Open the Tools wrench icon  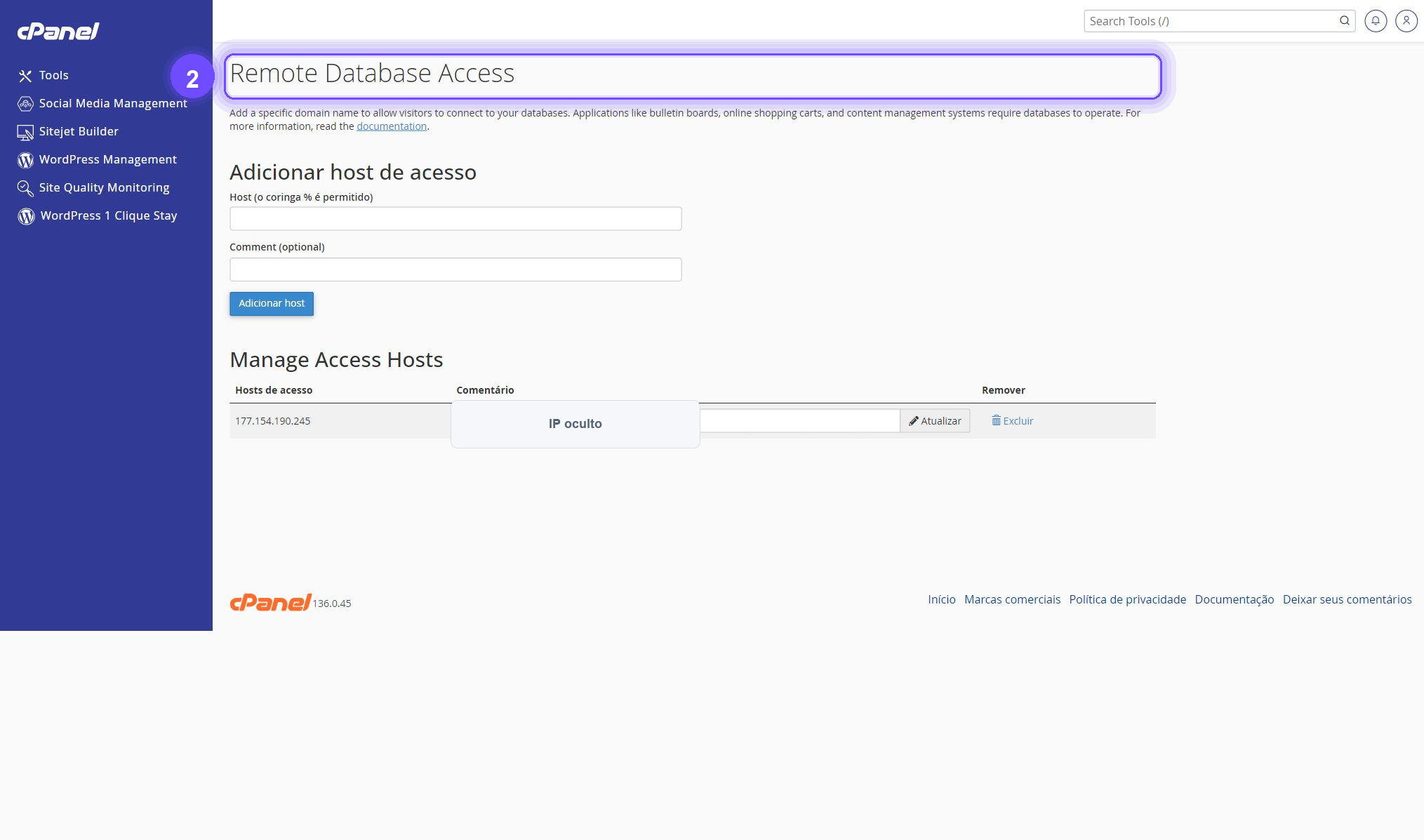[25, 76]
